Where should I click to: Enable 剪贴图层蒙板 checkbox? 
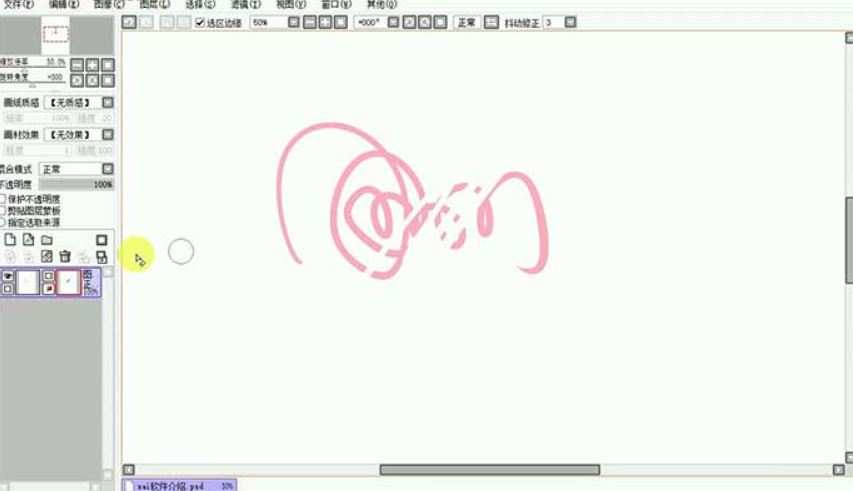coord(3,210)
